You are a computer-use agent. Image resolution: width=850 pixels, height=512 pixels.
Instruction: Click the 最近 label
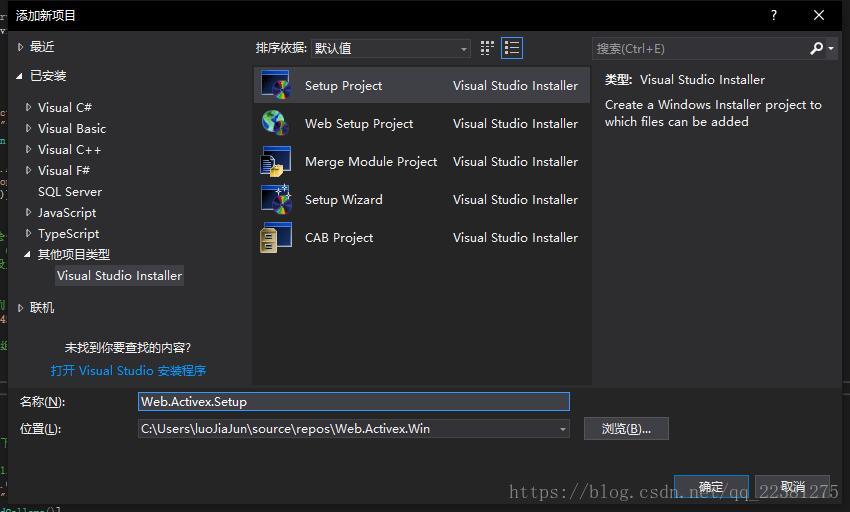[x=42, y=47]
